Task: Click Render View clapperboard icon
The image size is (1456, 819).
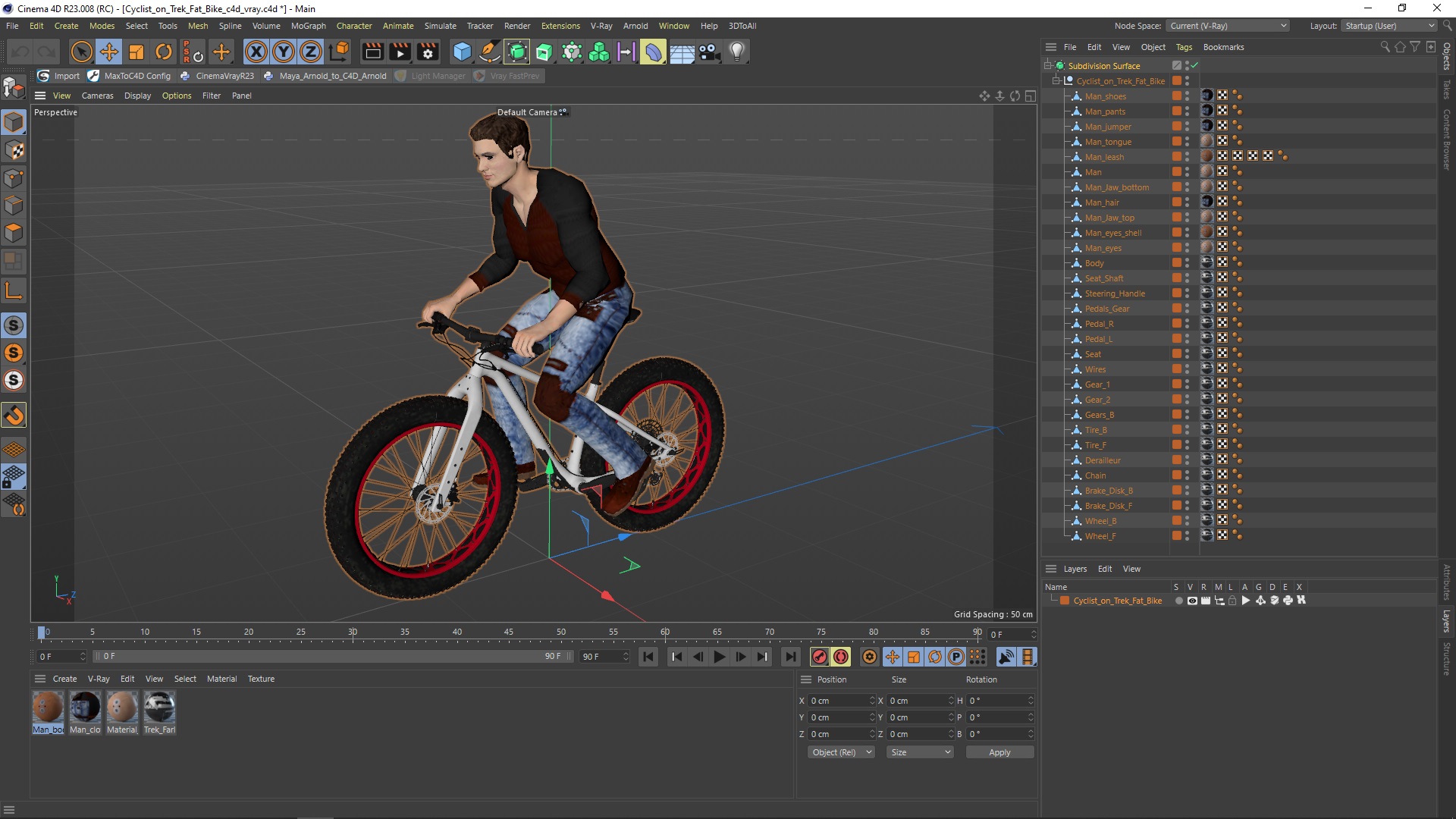Action: pyautogui.click(x=372, y=52)
